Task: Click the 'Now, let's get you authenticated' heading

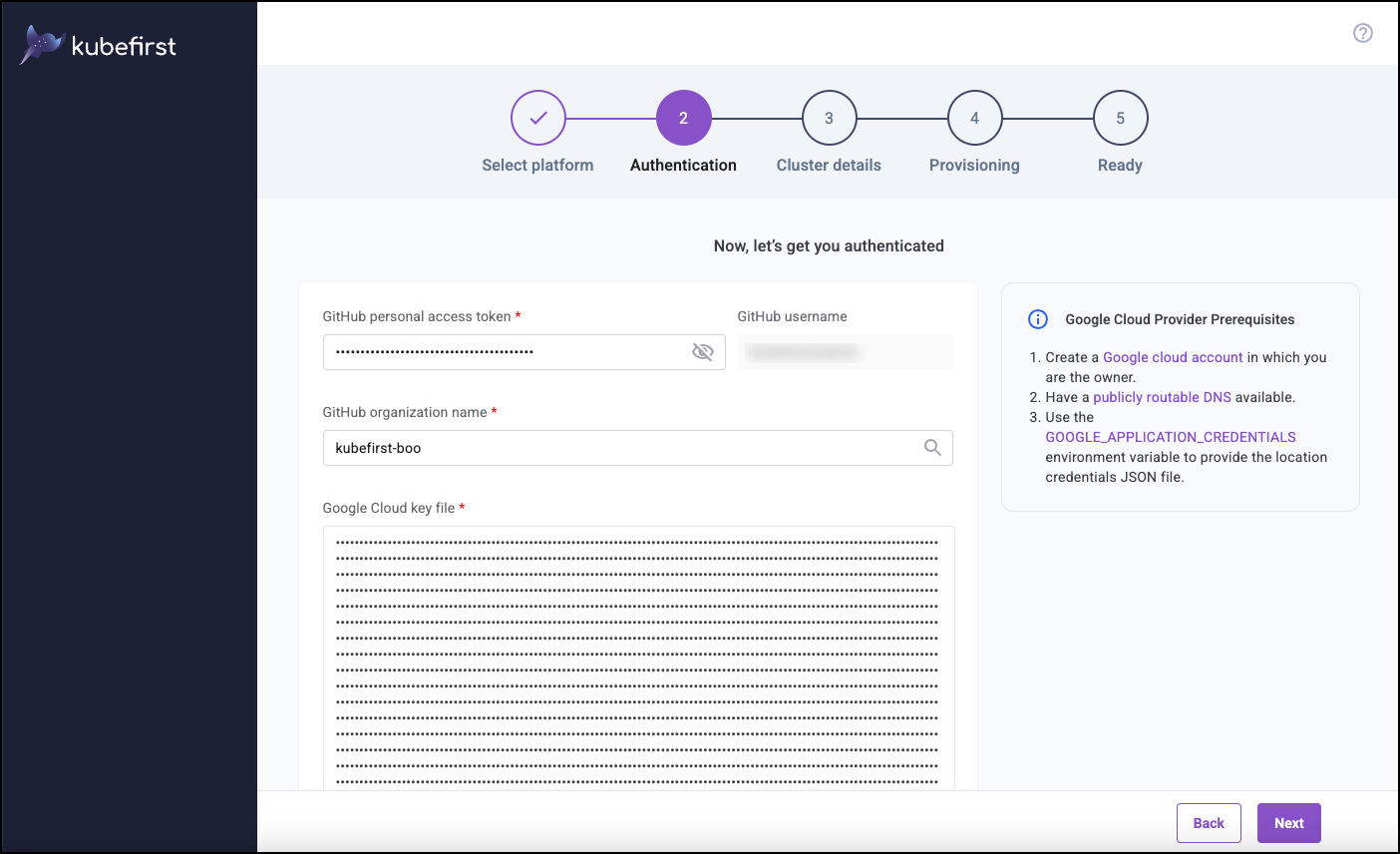Action: 829,245
